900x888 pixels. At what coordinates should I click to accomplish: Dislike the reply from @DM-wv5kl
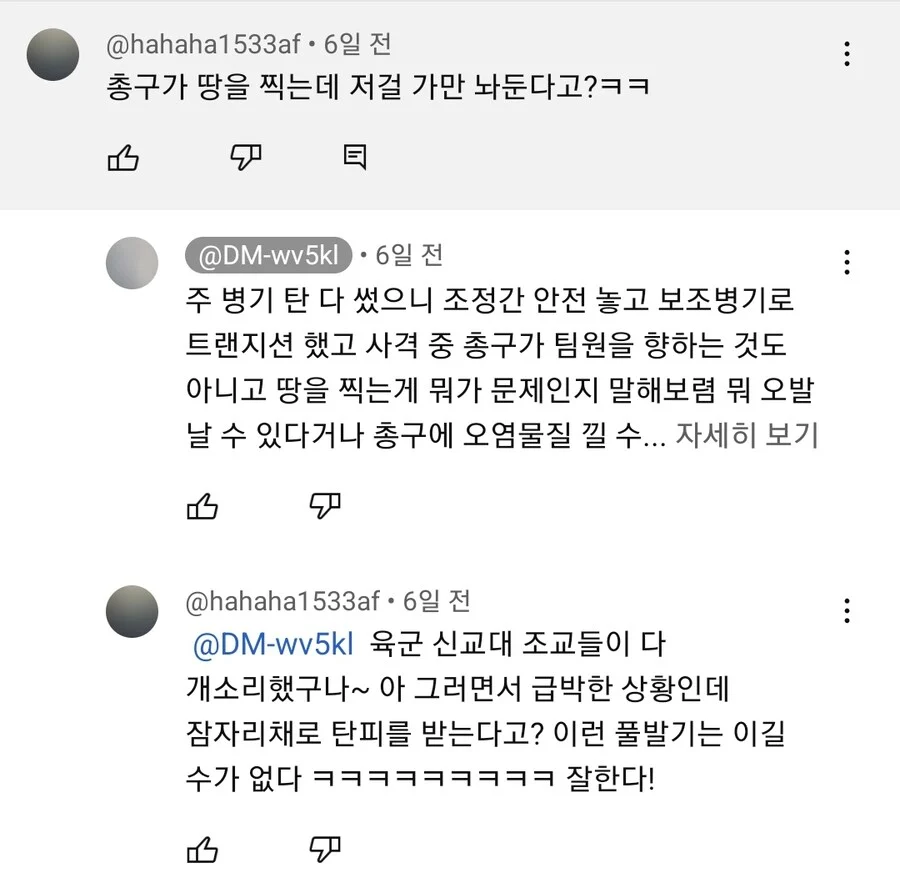[325, 505]
